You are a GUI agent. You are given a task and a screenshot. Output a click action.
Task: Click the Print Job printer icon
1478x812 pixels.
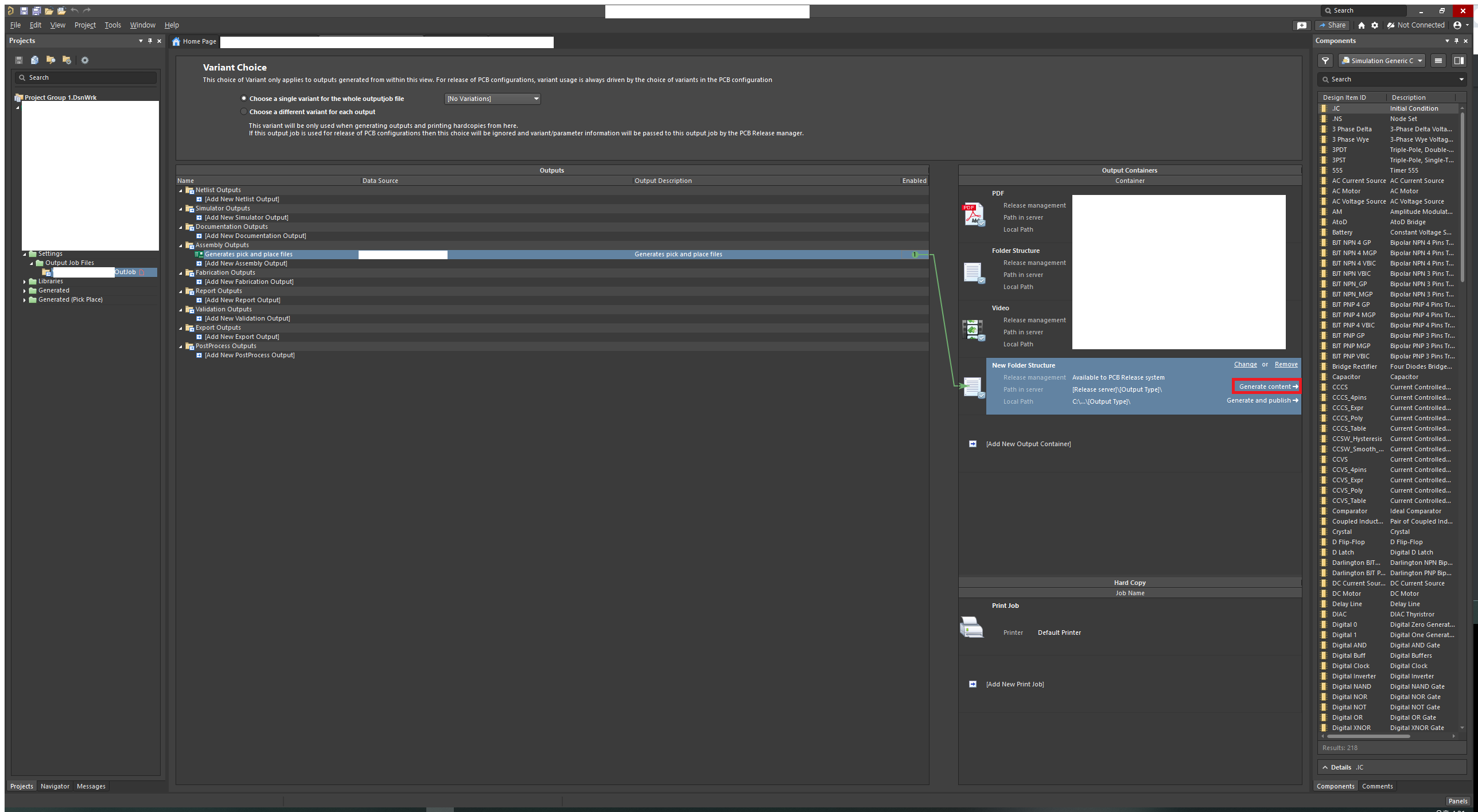click(x=971, y=627)
